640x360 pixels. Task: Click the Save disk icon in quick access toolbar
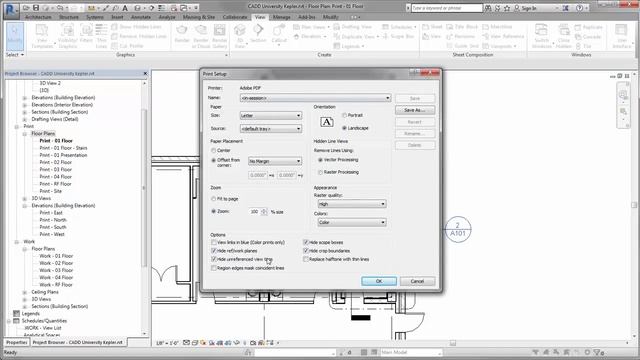pyautogui.click(x=36, y=8)
